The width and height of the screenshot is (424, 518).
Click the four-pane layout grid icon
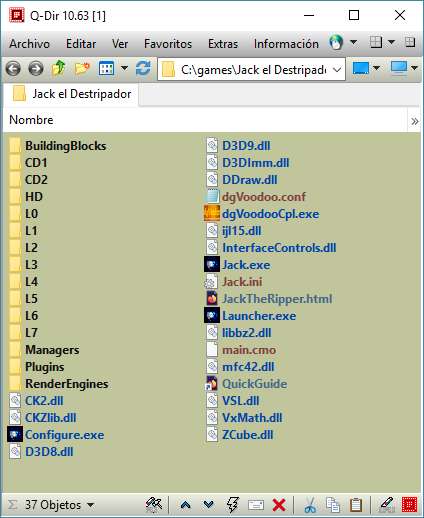[x=376, y=42]
